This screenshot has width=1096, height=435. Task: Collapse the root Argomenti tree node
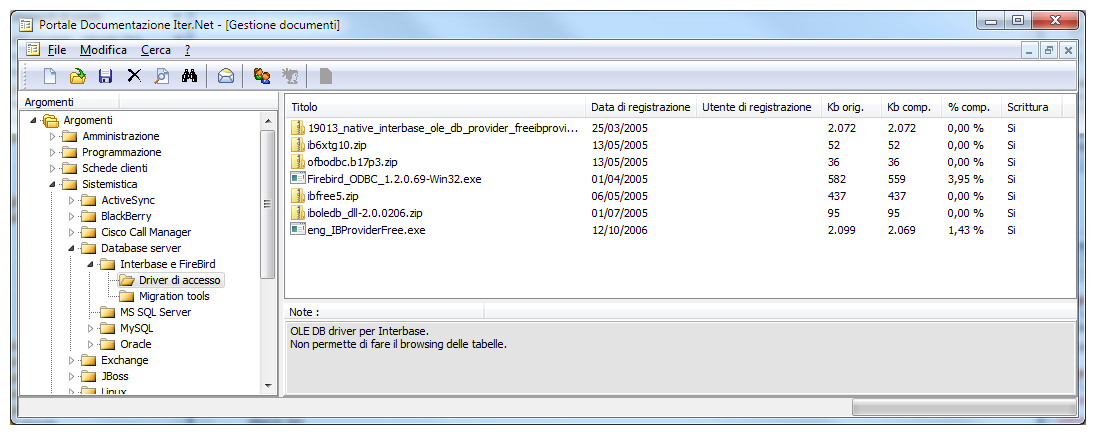[x=34, y=120]
